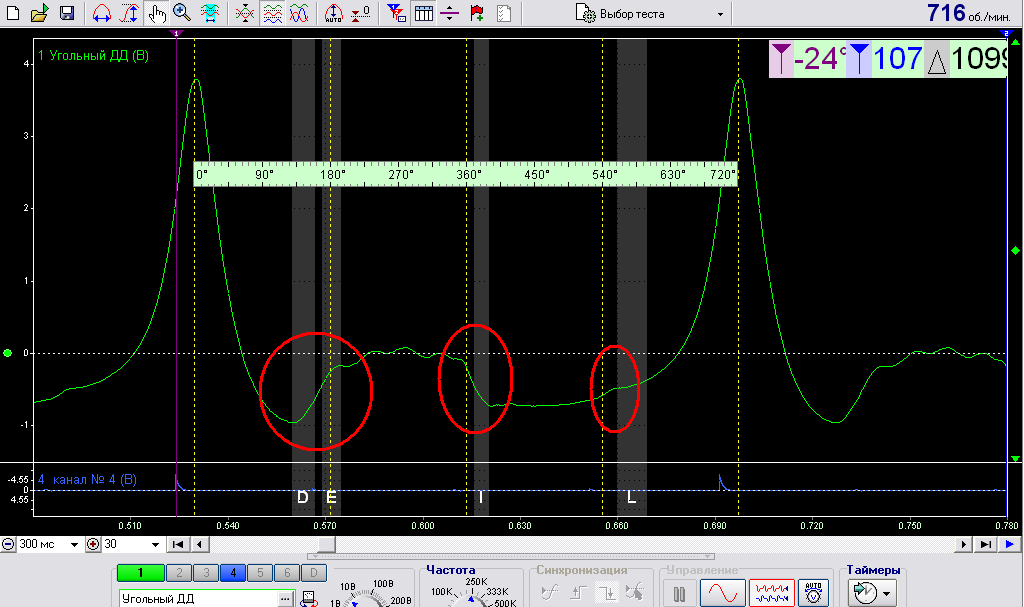Click the blue timeline marker 2
Viewport: 1024px width, 607px height.
tap(1006, 33)
